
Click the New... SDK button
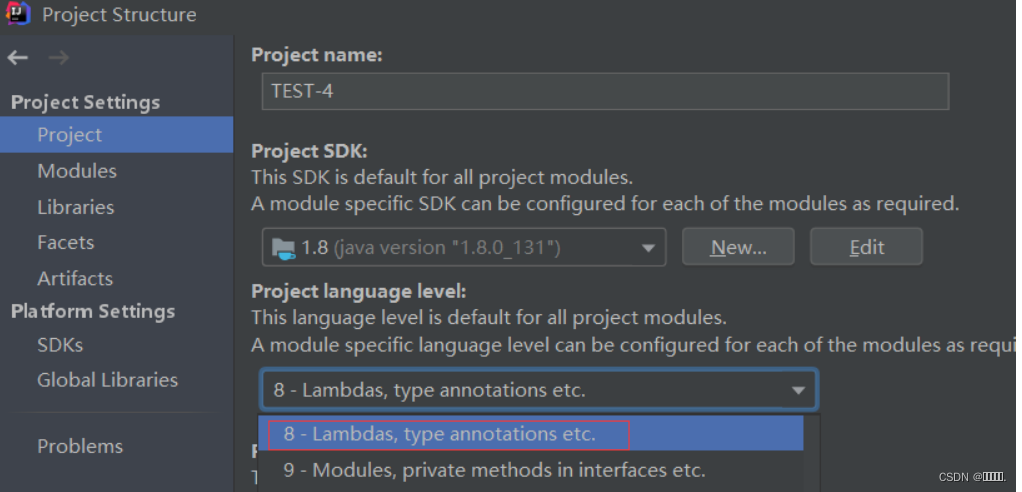click(738, 247)
